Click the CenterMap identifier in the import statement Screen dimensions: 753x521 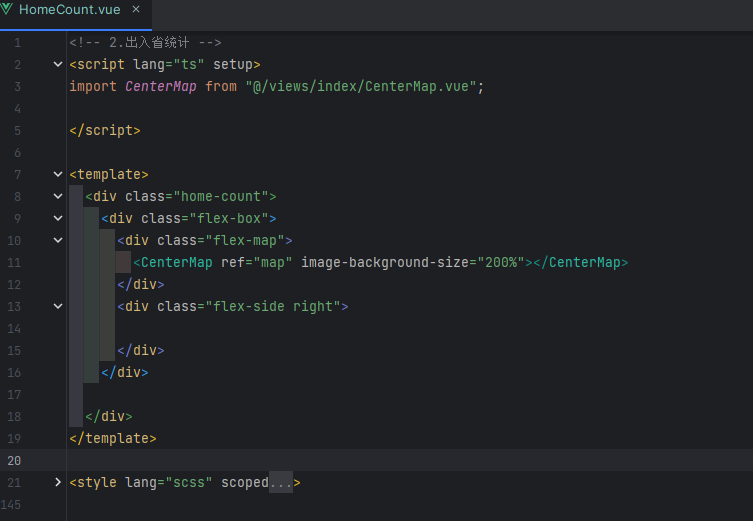[161, 87]
